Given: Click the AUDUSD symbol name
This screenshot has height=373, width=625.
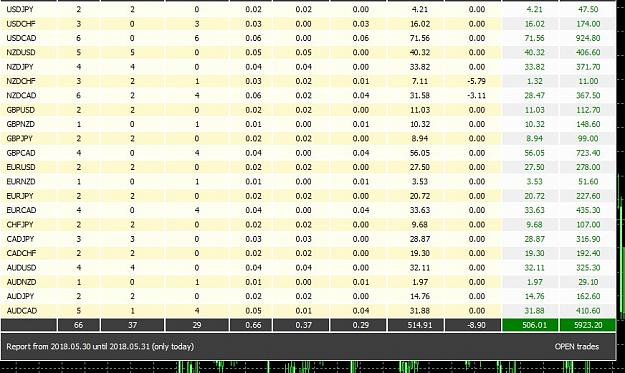Looking at the screenshot, I should click(21, 267).
